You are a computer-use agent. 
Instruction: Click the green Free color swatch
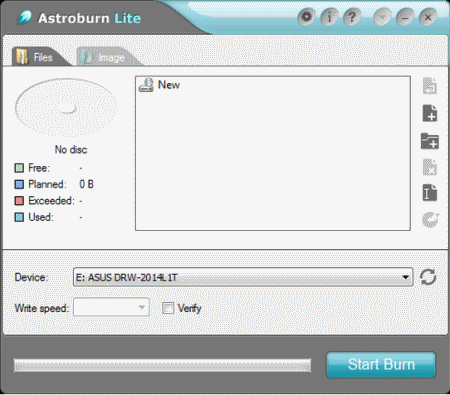point(19,168)
